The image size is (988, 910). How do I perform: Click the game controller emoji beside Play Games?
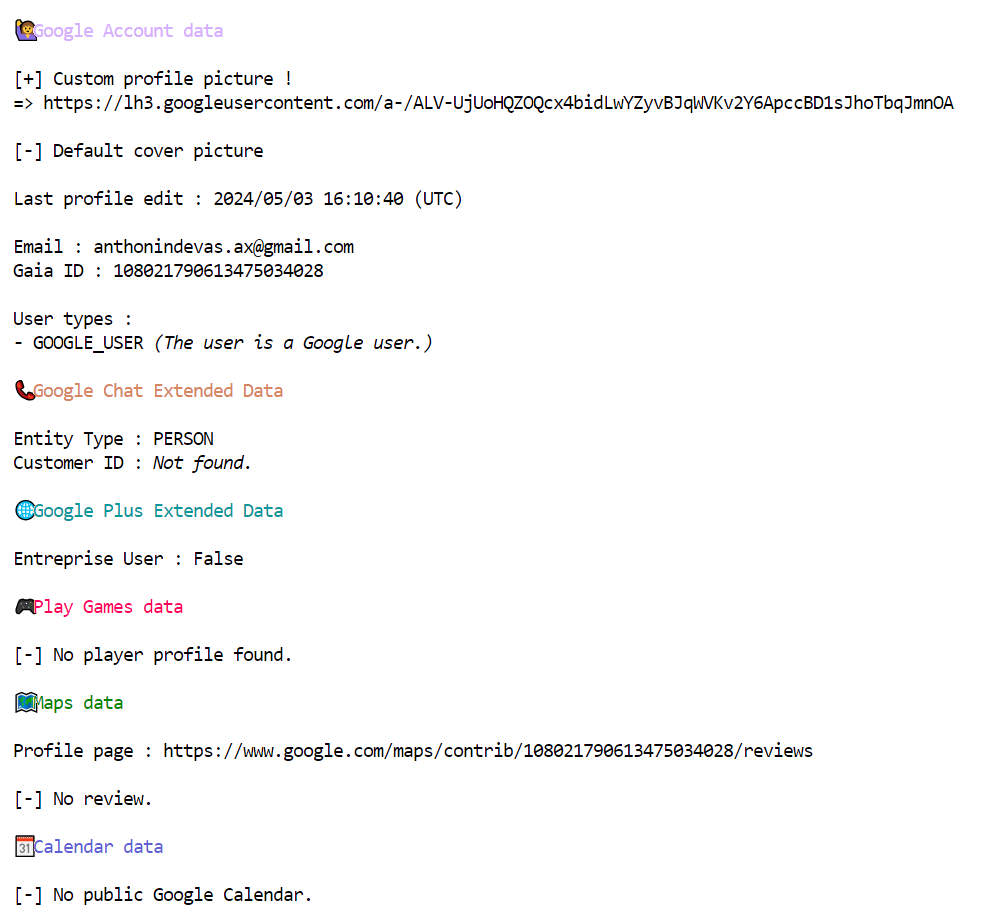point(25,607)
